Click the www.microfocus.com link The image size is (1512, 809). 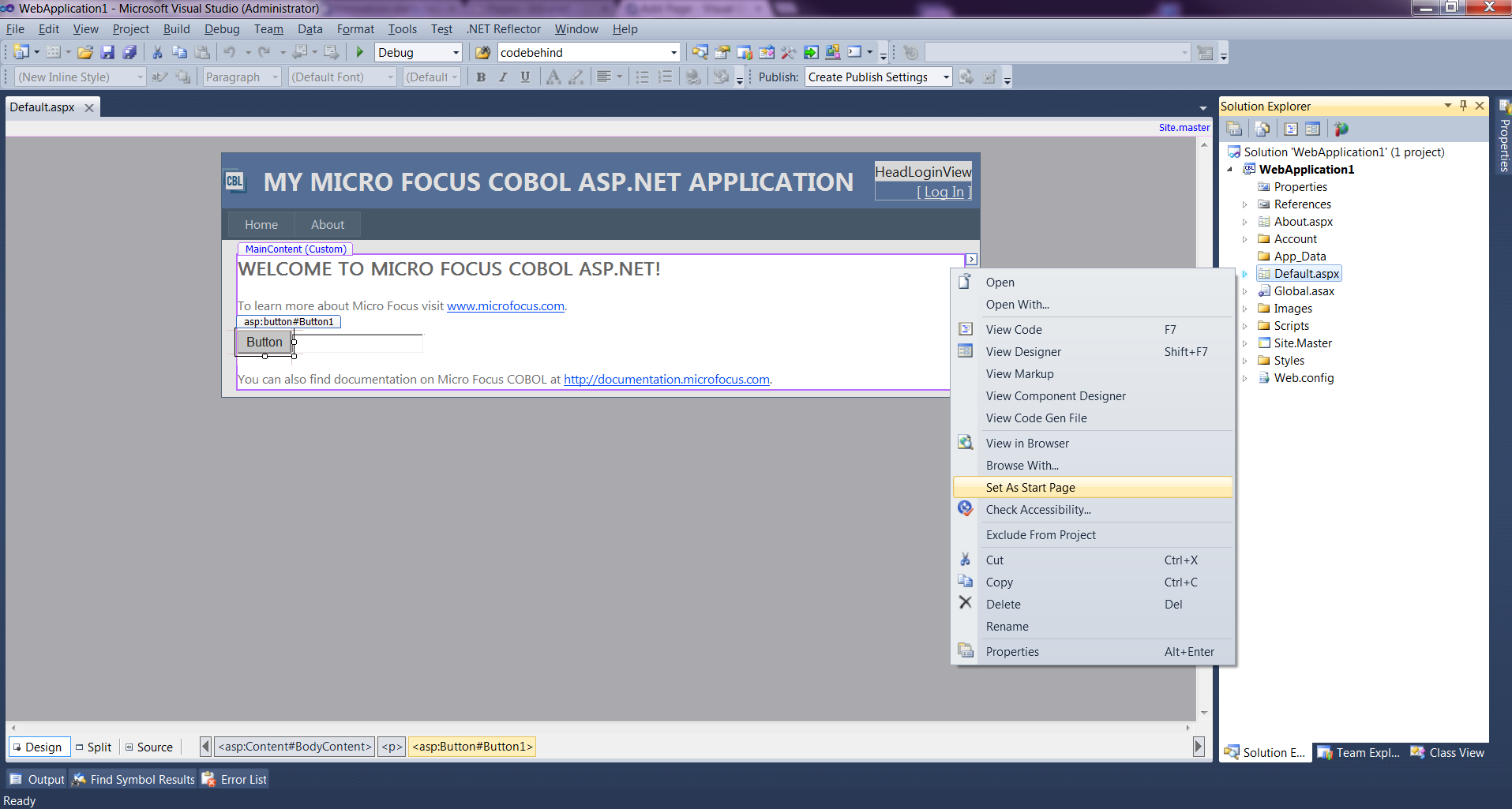point(505,306)
